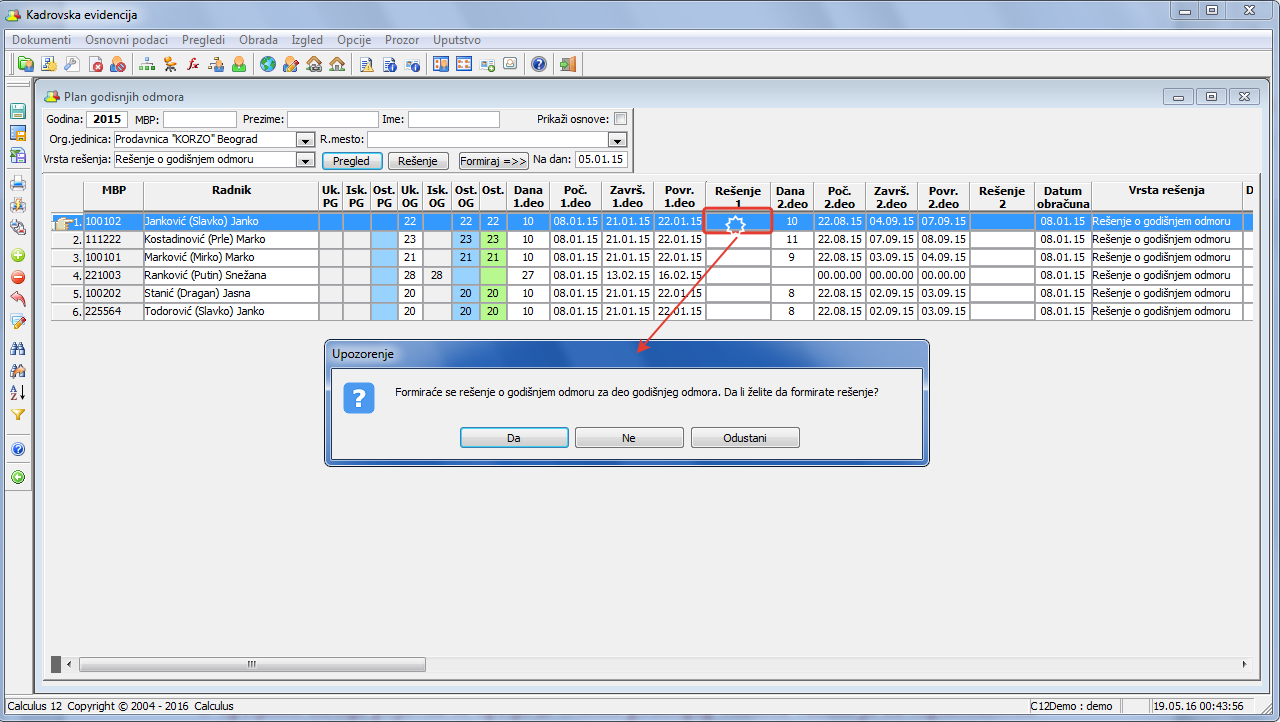Click the blue help question mark toolbar icon
1280x722 pixels.
tap(539, 64)
